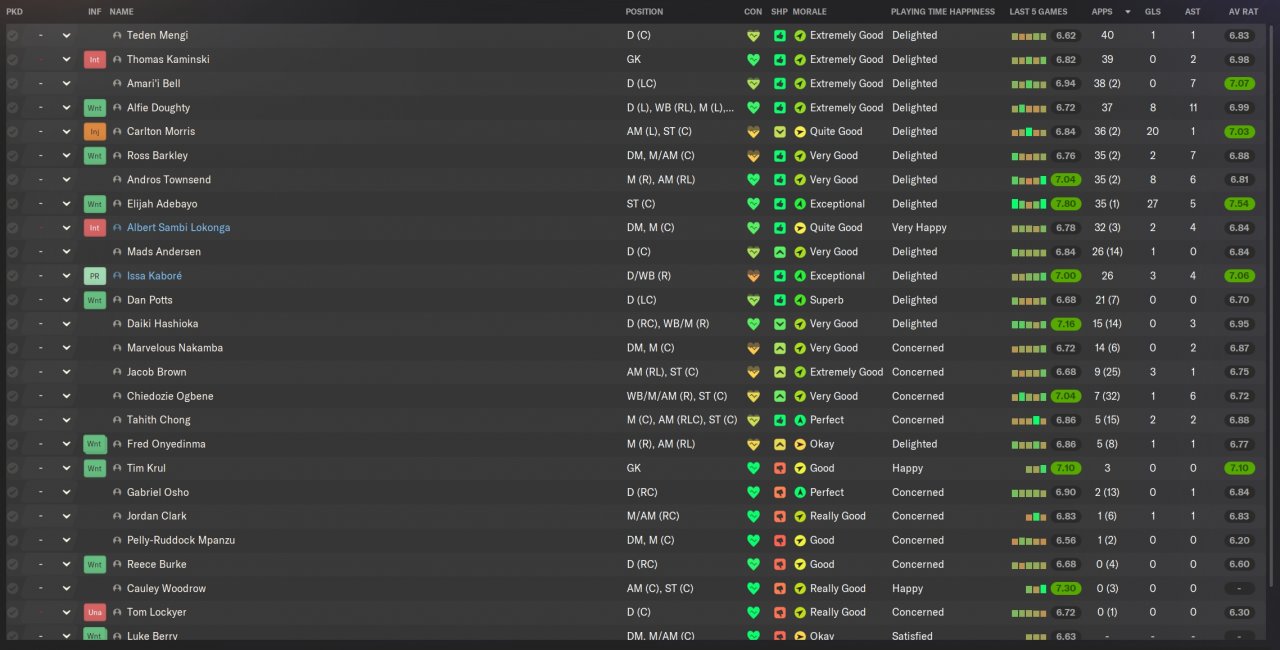This screenshot has height=650, width=1280.
Task: Open the position dropdown for Jordan Clark
Action: (x=66, y=515)
